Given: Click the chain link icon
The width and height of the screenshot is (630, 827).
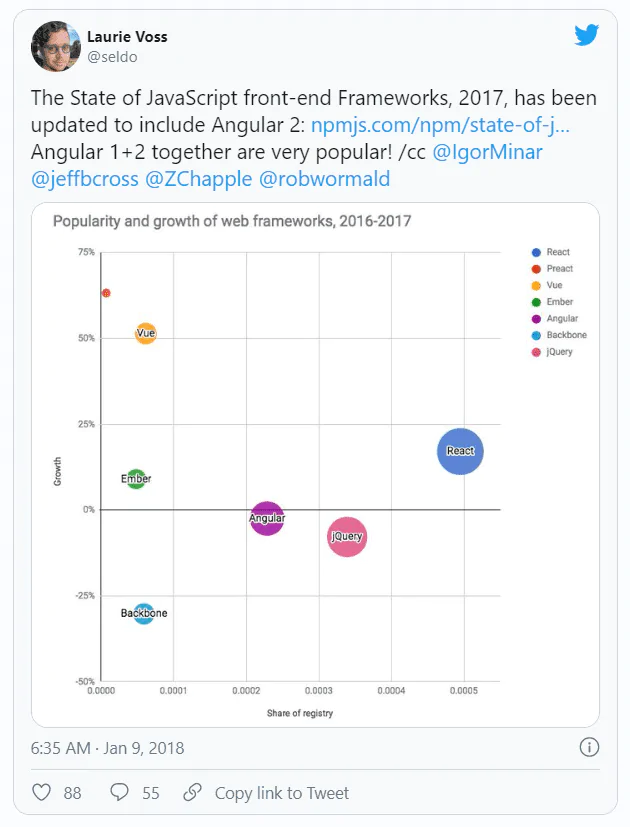Looking at the screenshot, I should click(192, 792).
